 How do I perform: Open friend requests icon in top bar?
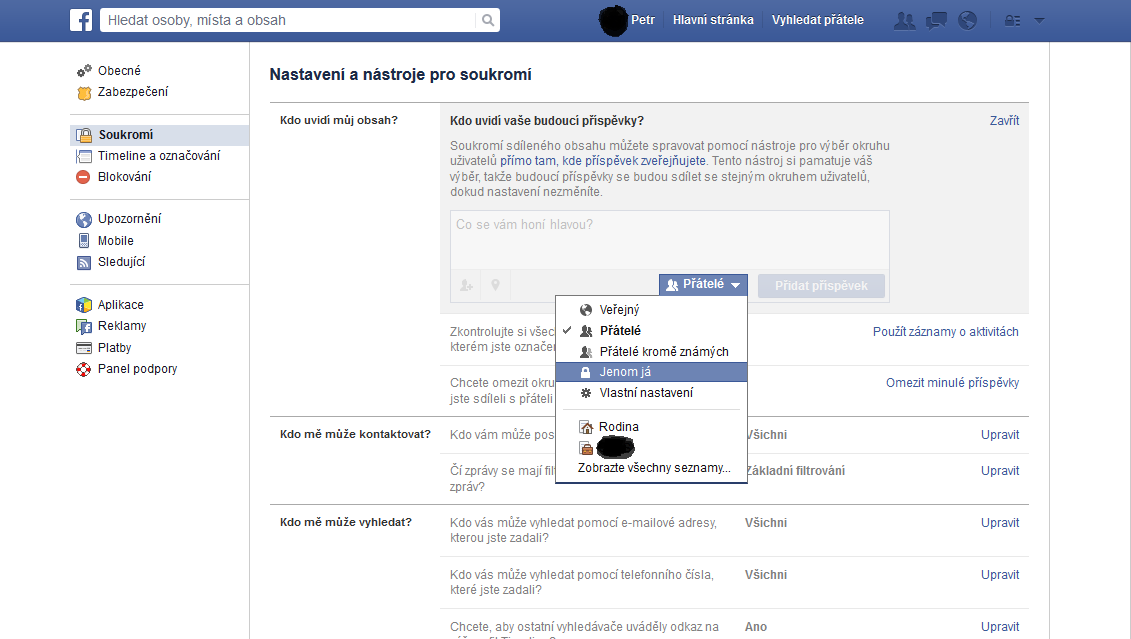(904, 20)
